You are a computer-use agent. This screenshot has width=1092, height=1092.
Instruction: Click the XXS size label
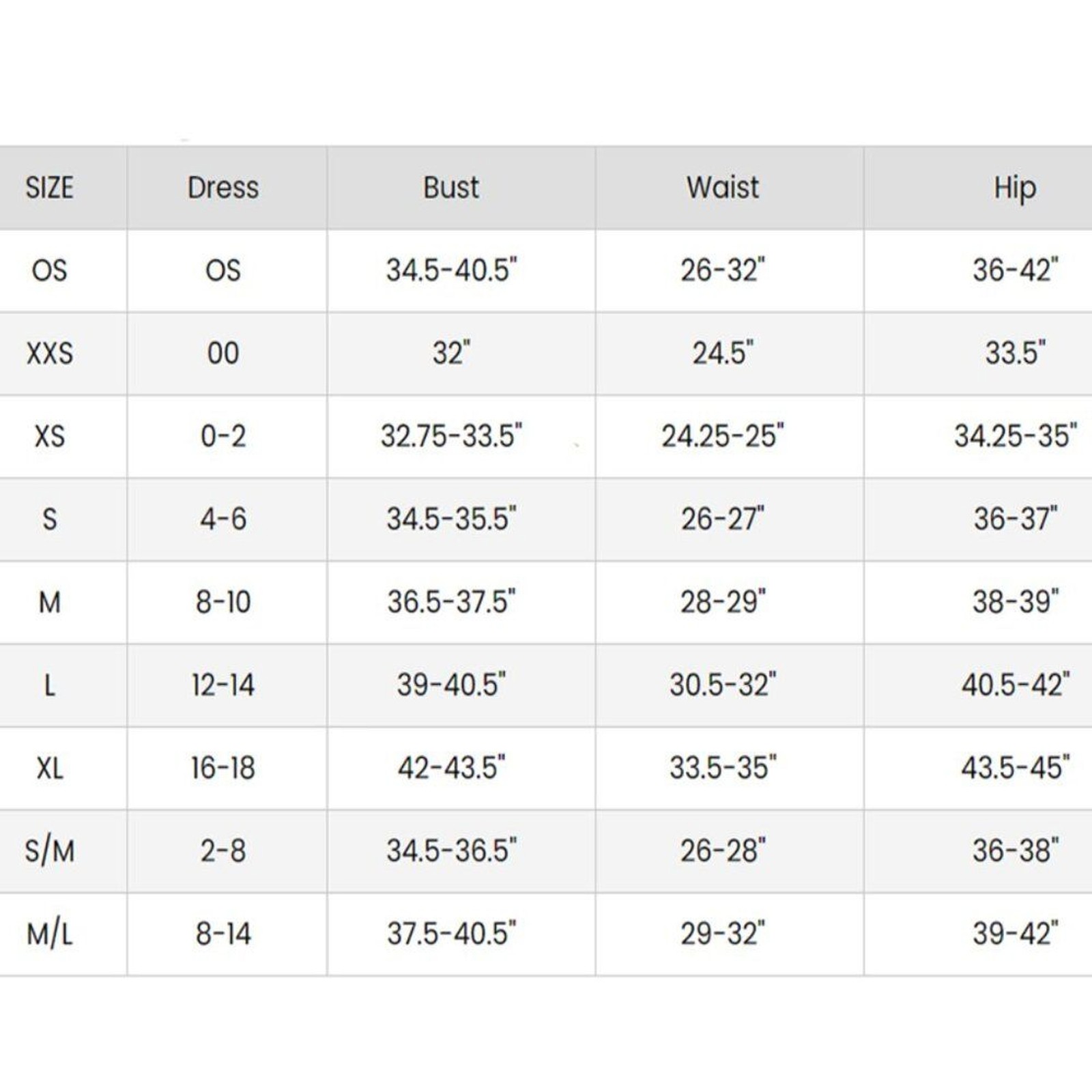[49, 354]
